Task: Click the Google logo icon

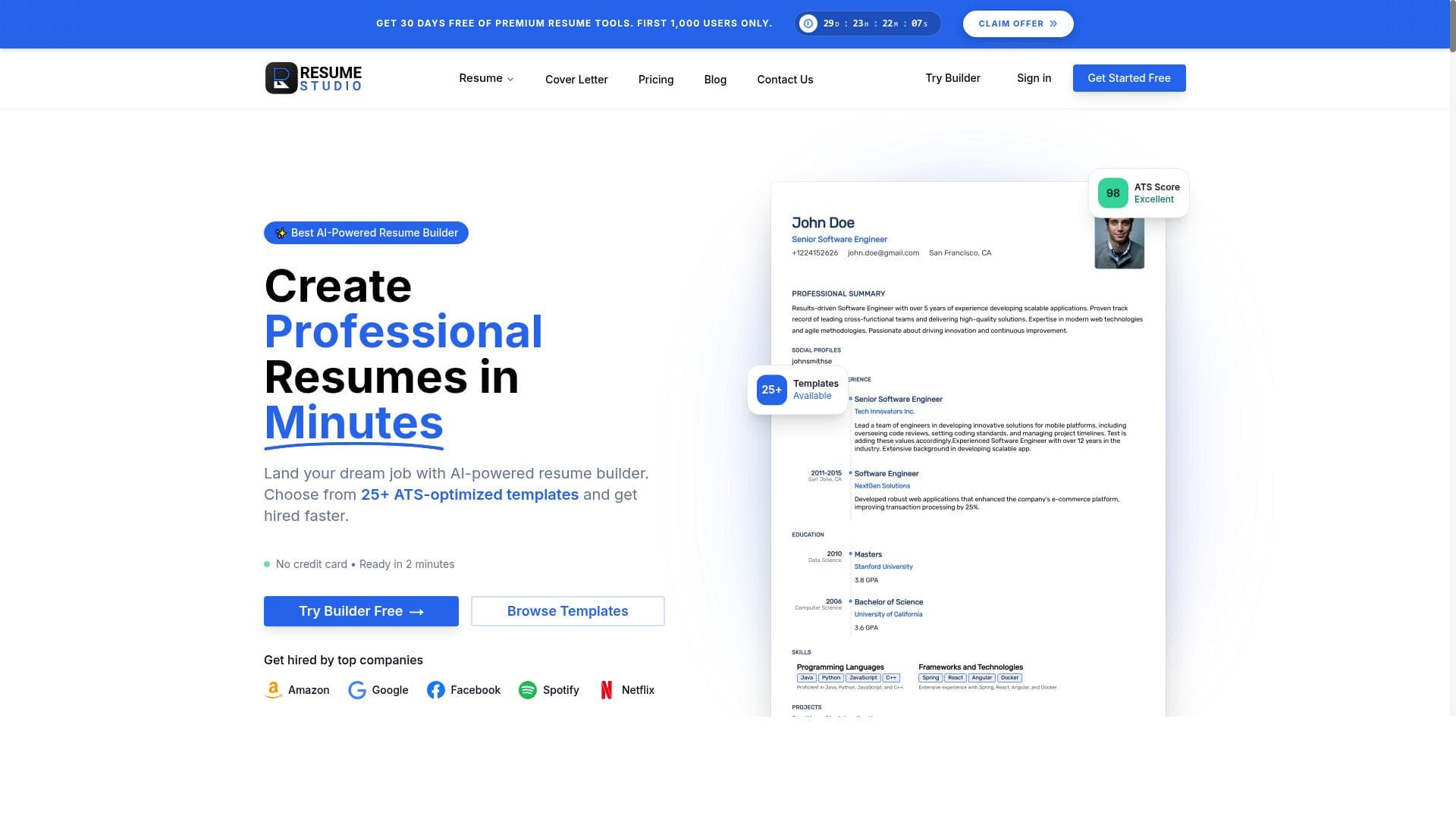Action: pos(357,690)
